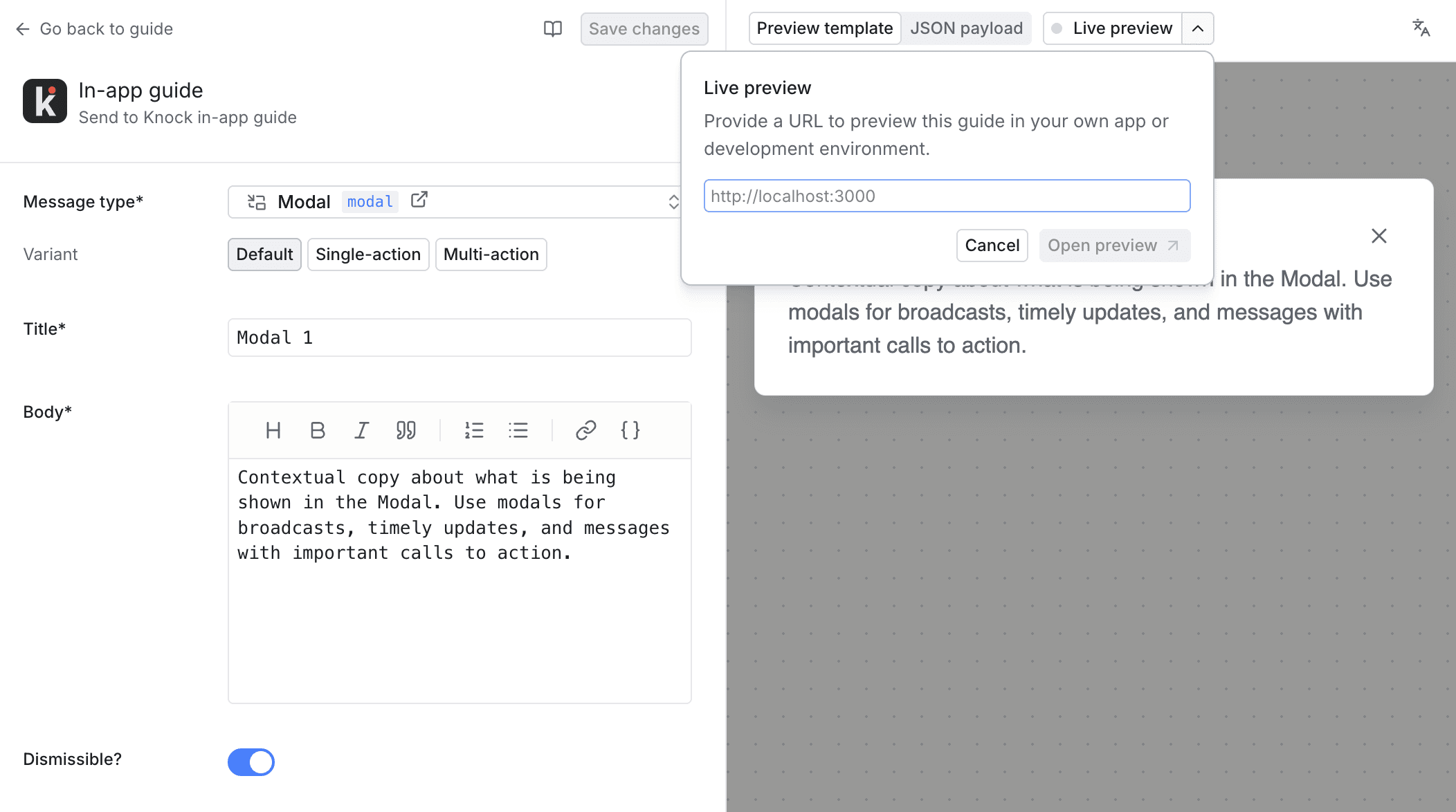The width and height of the screenshot is (1456, 812).
Task: Select the Multi-action variant
Action: [x=491, y=255]
